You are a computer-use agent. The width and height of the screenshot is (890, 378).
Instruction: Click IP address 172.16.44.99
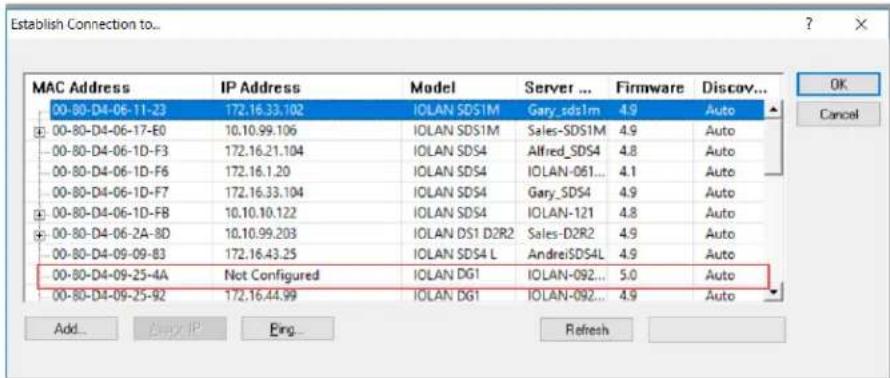[261, 295]
